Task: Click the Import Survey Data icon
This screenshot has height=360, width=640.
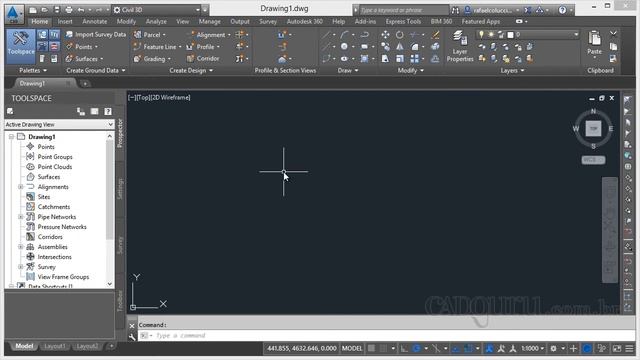Action: [x=69, y=35]
